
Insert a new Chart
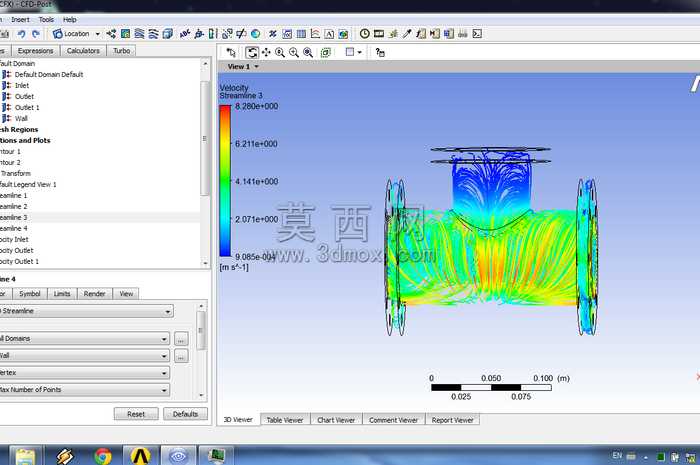(315, 34)
